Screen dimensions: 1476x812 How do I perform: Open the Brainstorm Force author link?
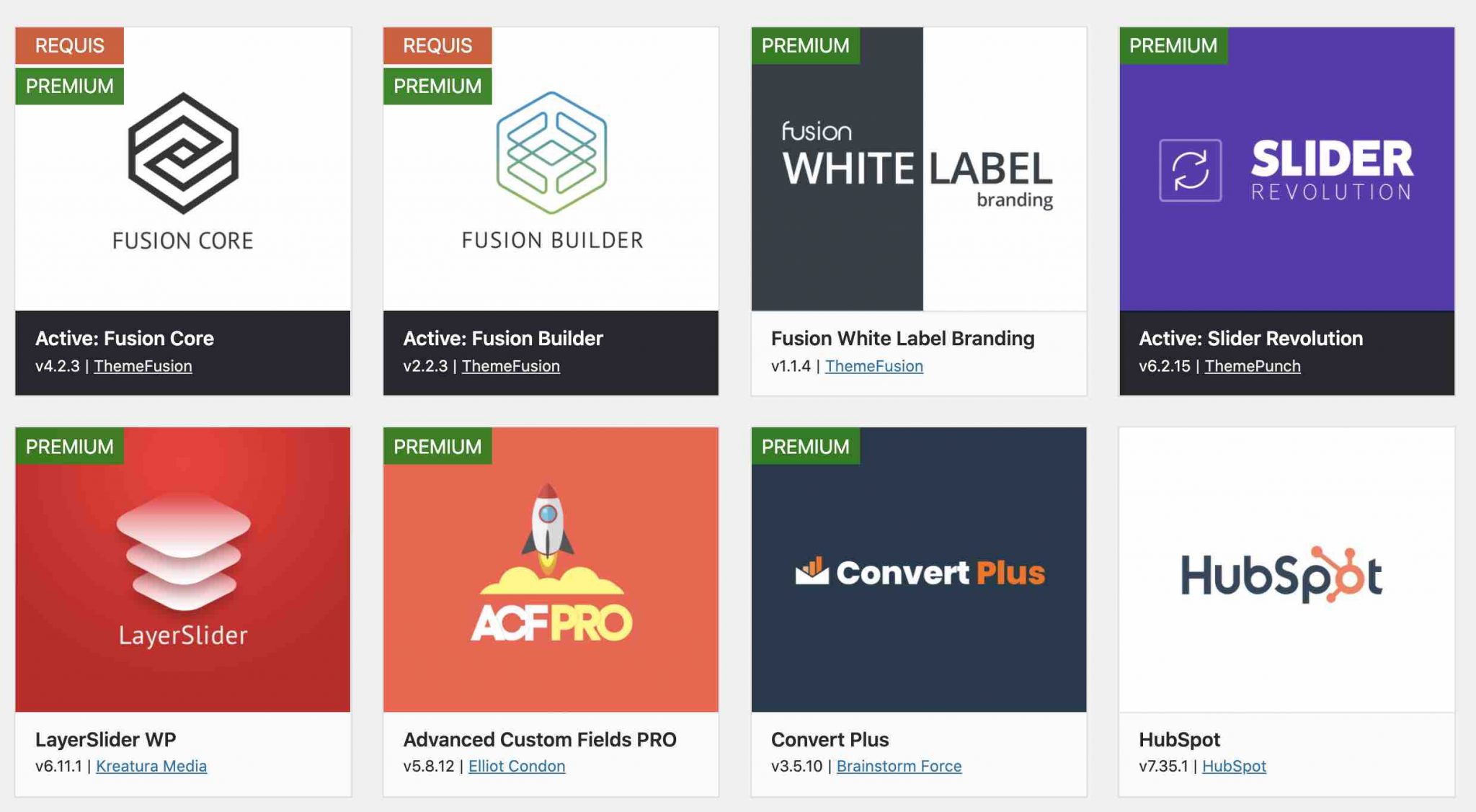(x=899, y=766)
